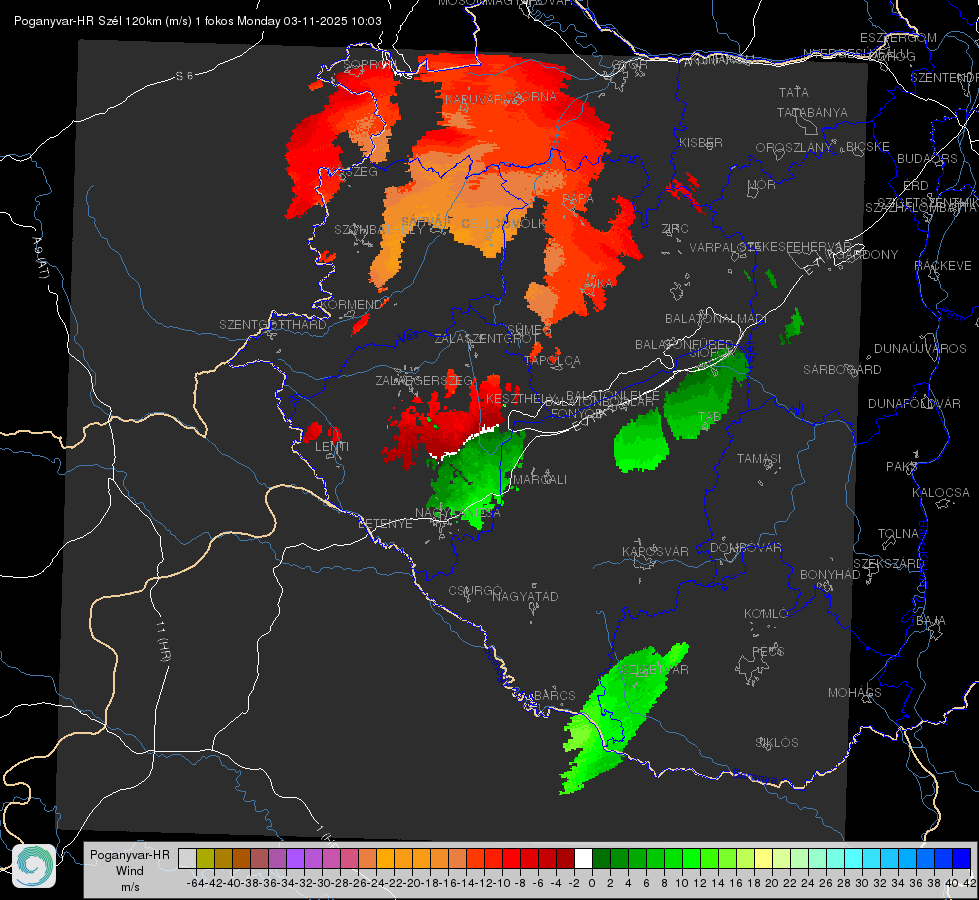Screen dimensions: 979x900
Task: Click the purple legend swatch above -34
Action: click(295, 858)
